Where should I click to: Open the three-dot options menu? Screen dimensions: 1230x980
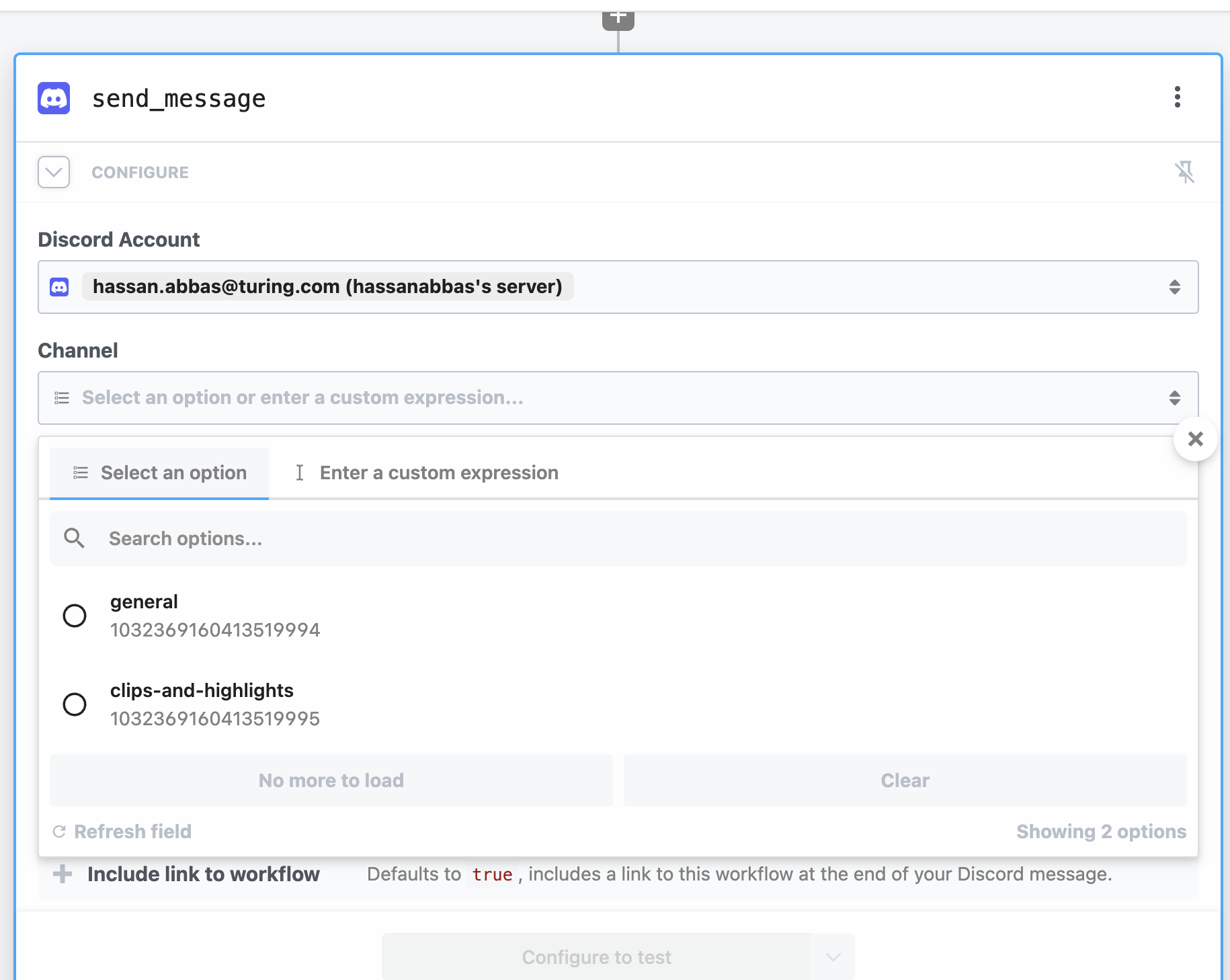(1177, 97)
